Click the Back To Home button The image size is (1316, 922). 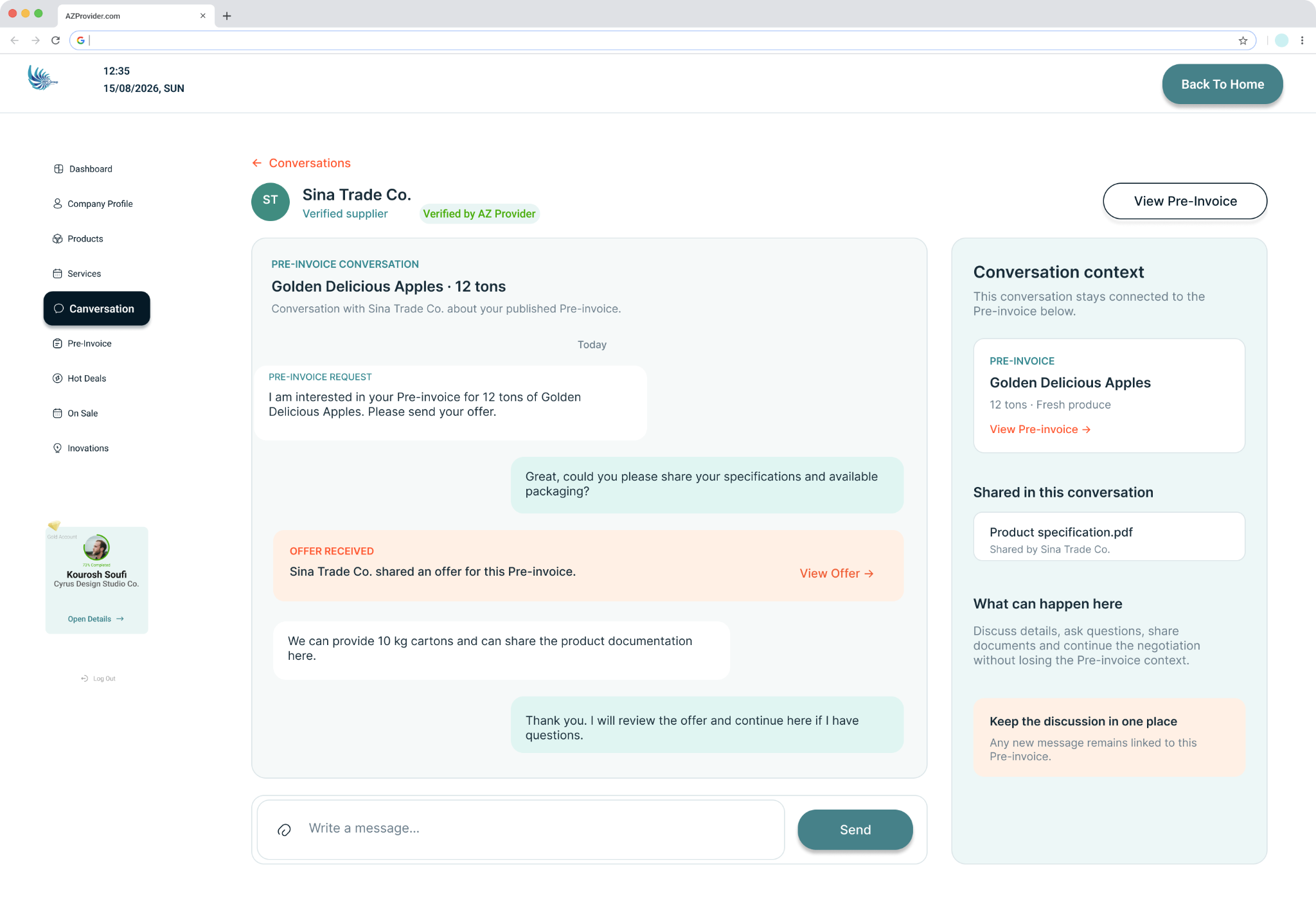click(1222, 84)
